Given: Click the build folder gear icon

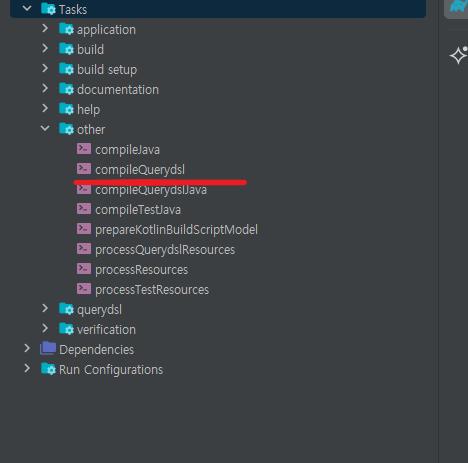Looking at the screenshot, I should click(x=66, y=49).
